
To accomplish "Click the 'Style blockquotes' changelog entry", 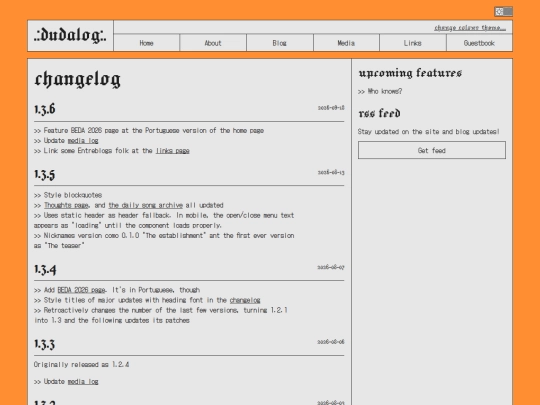I will point(68,195).
